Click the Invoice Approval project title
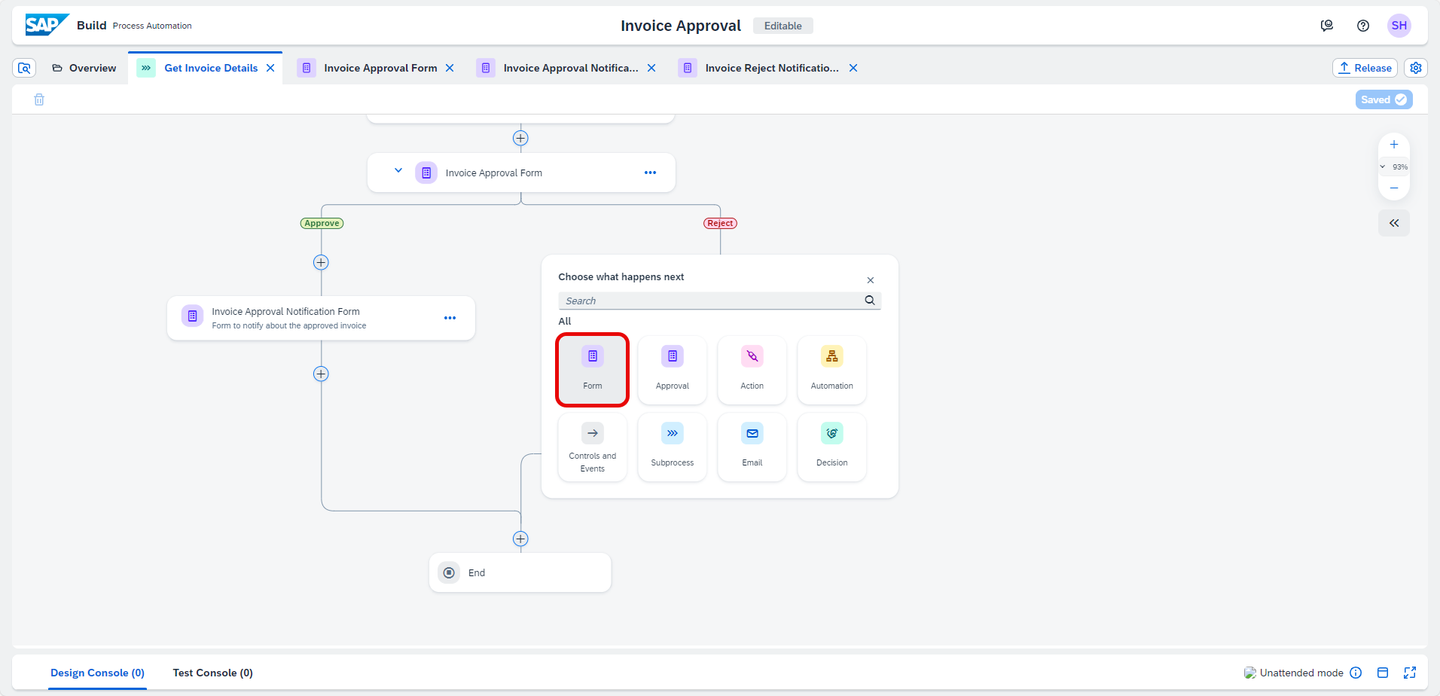This screenshot has width=1440, height=696. click(x=681, y=26)
